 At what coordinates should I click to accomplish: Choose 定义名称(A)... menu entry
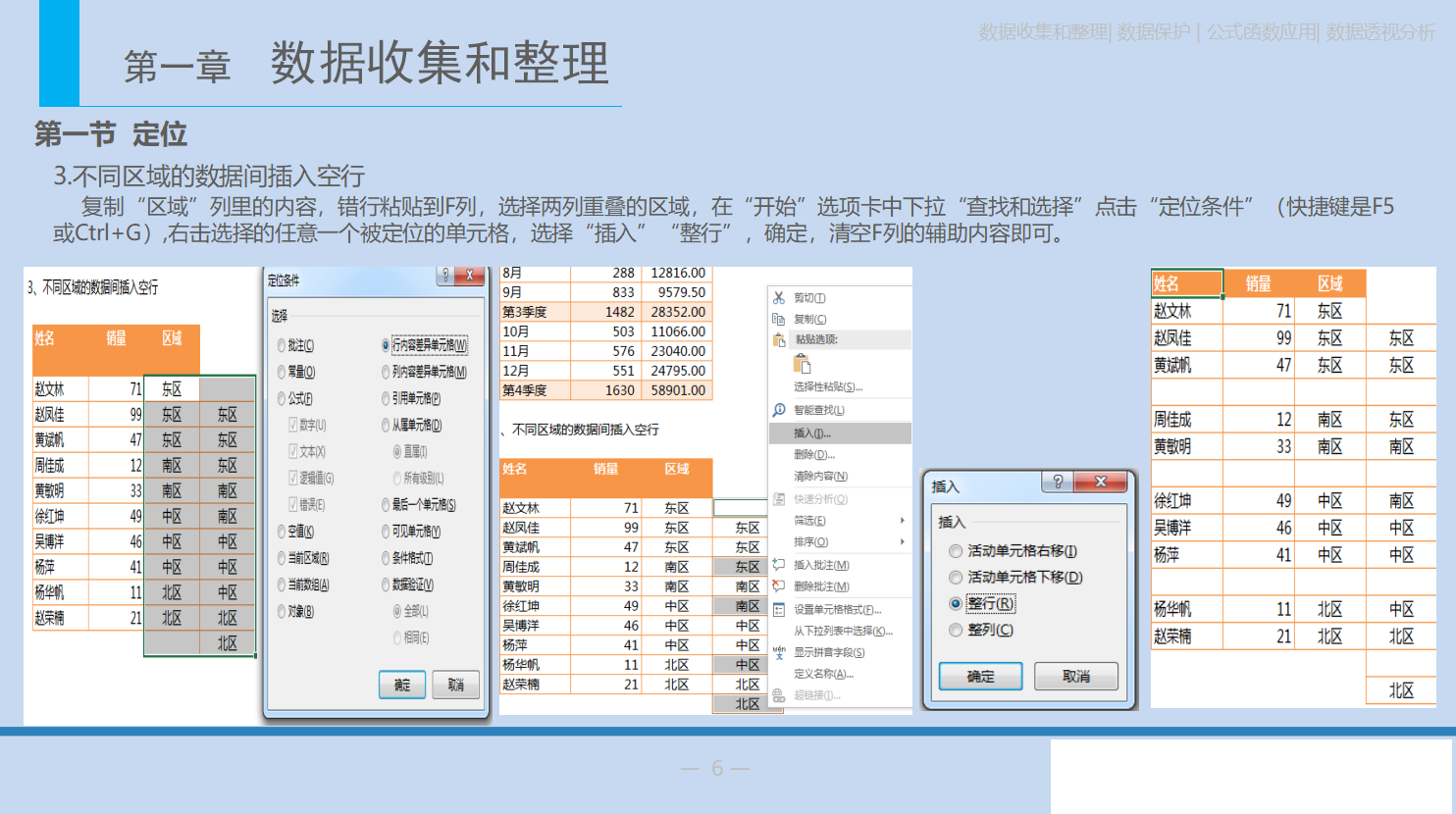click(823, 674)
